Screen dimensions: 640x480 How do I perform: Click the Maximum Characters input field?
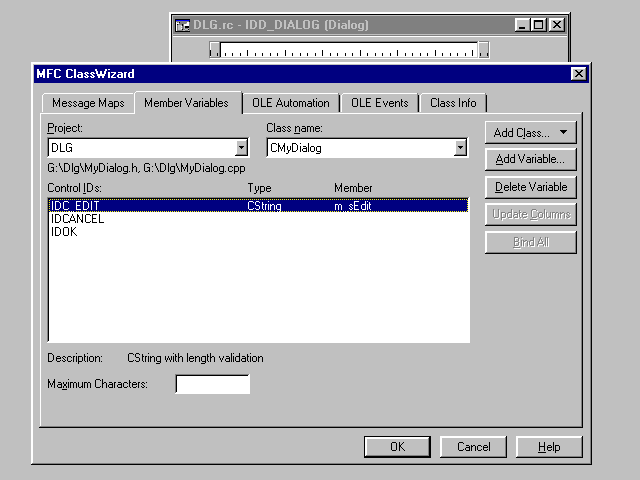212,384
